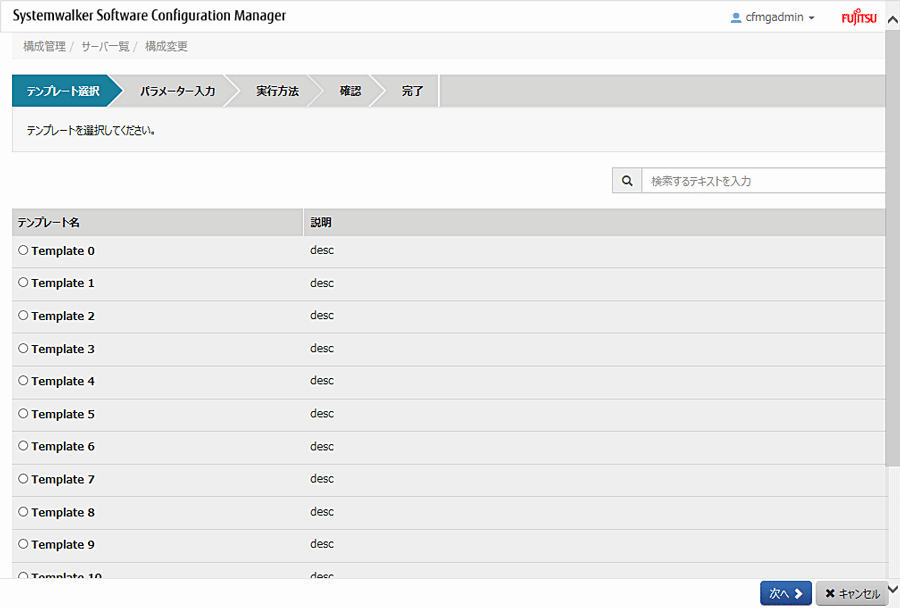
Task: Click the テンプレートを選択してください instruction text
Action: [91, 130]
